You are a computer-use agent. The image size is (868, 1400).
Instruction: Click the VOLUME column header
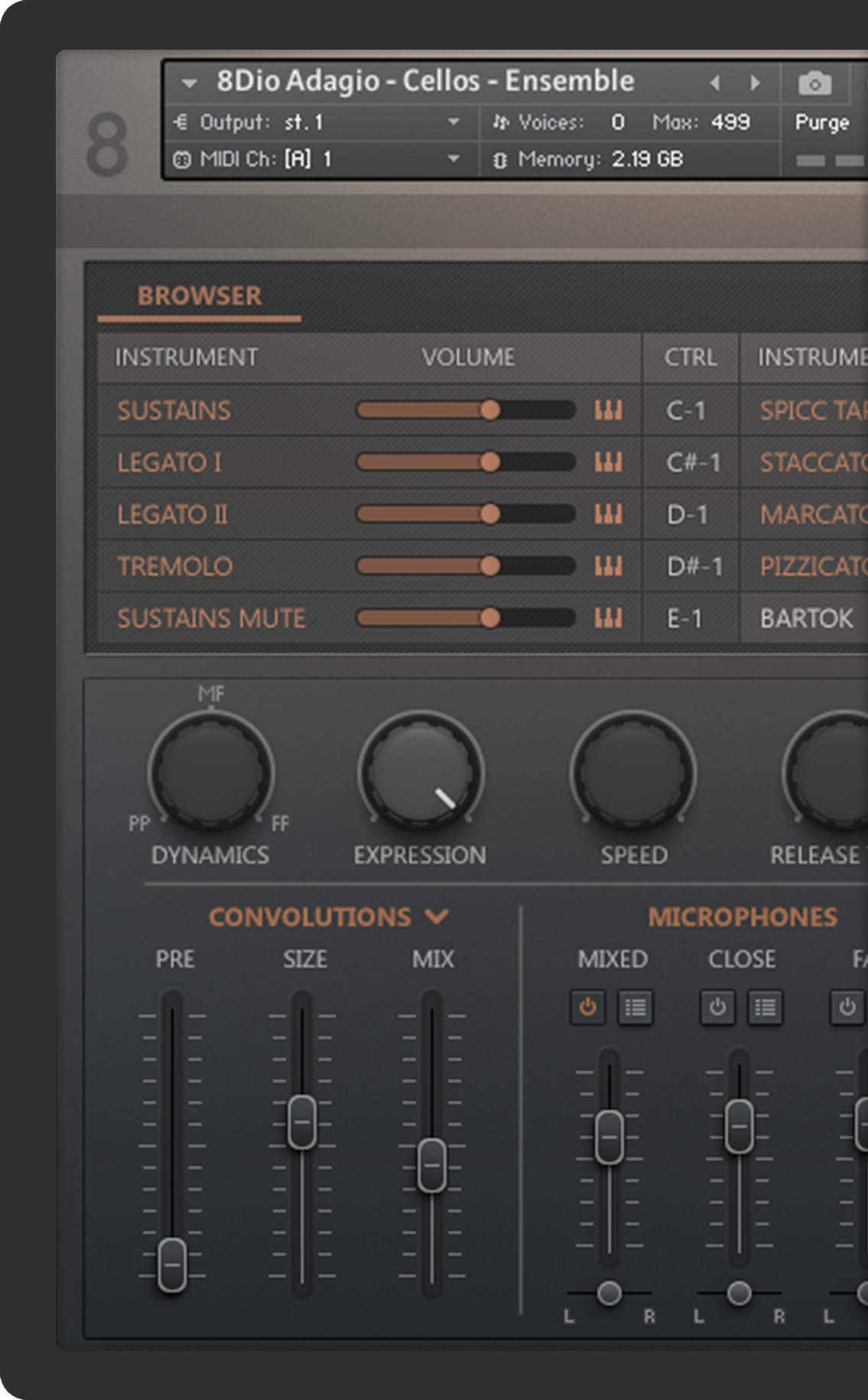tap(468, 357)
